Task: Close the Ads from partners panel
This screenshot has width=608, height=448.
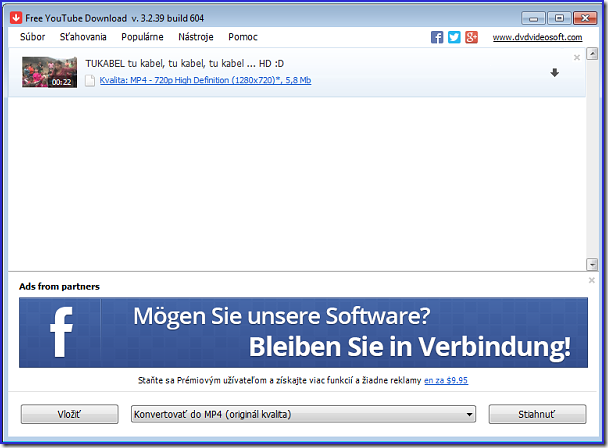Action: 592,280
